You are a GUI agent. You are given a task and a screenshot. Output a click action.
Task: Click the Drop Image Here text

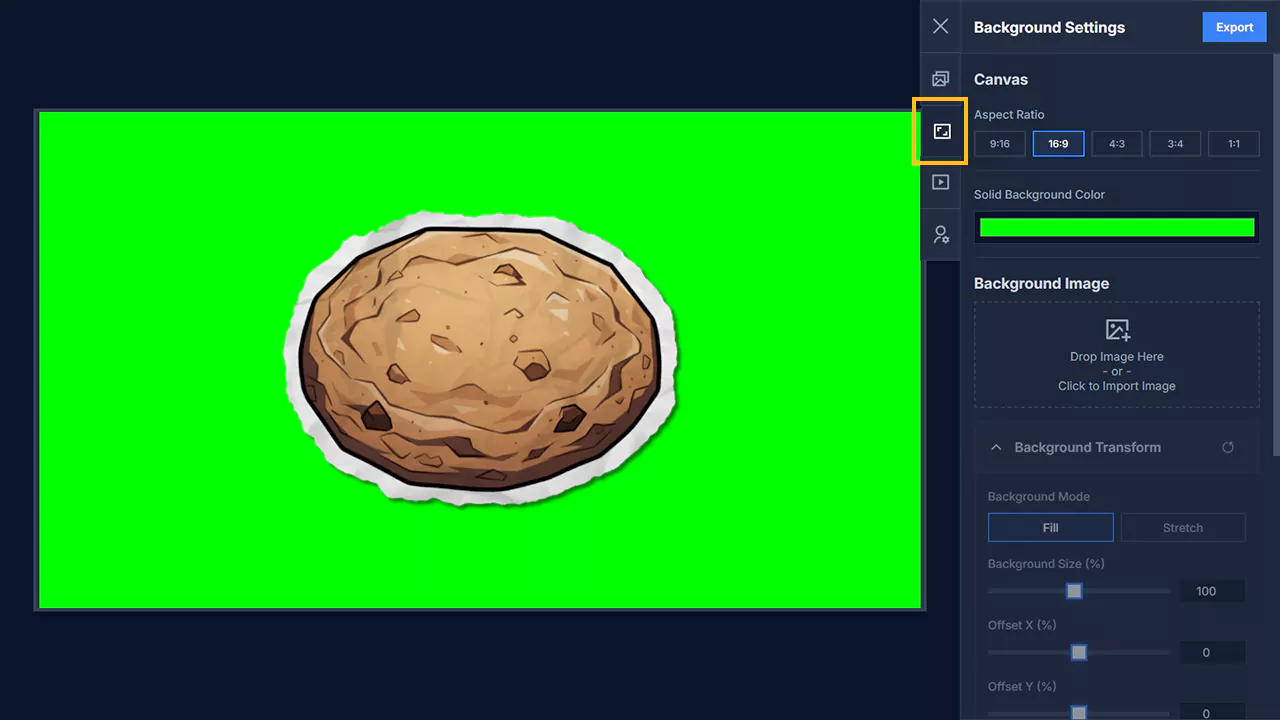pos(1117,356)
